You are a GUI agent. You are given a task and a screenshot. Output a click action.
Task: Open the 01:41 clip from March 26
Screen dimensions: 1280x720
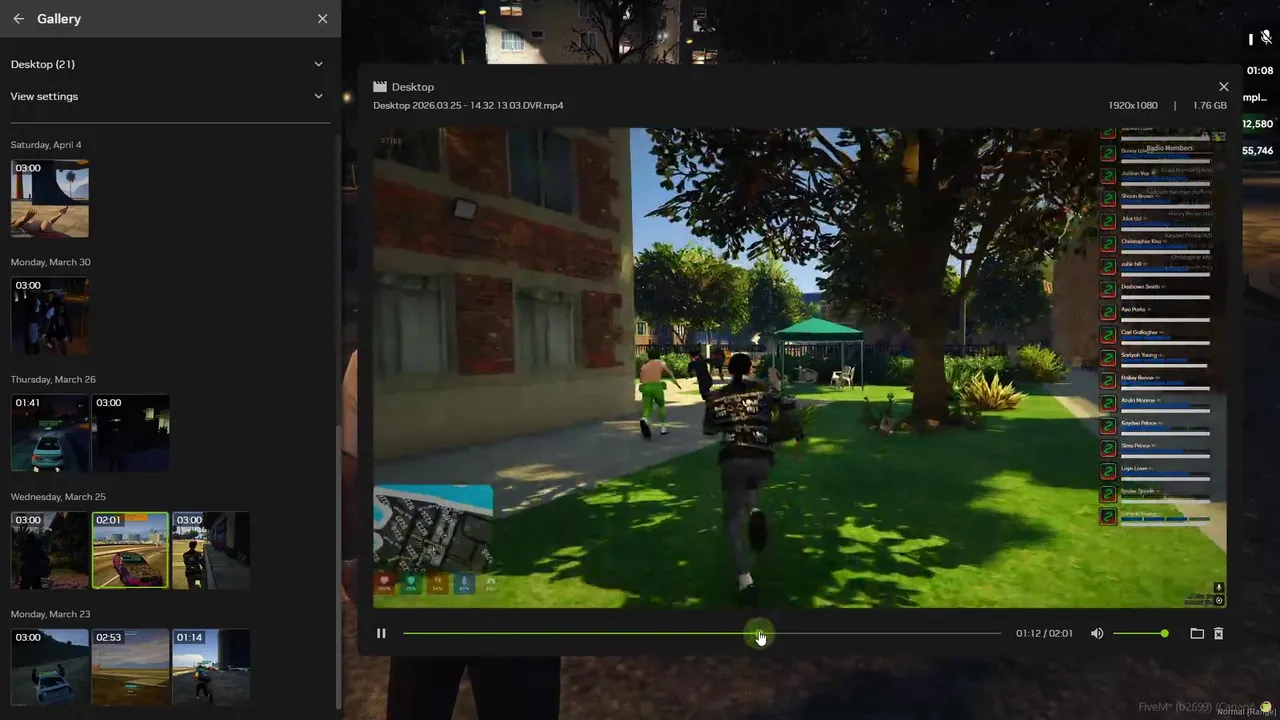pyautogui.click(x=50, y=433)
